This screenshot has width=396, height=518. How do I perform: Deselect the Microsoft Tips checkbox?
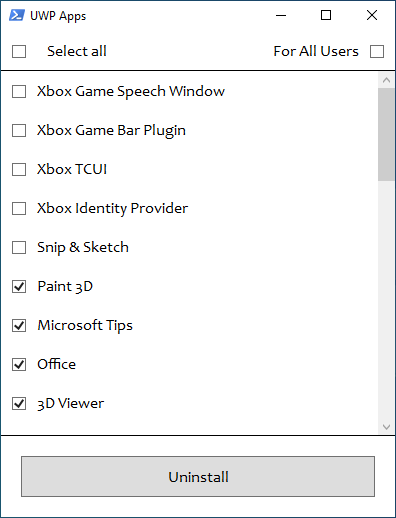(19, 326)
